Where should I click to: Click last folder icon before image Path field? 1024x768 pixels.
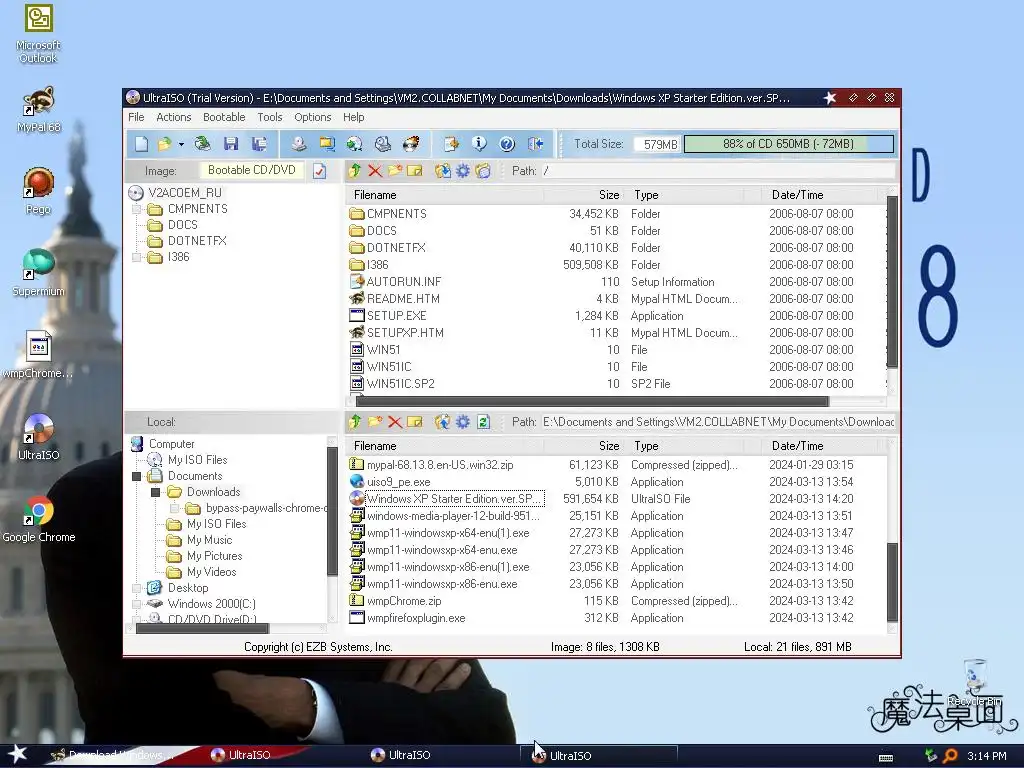pos(483,170)
